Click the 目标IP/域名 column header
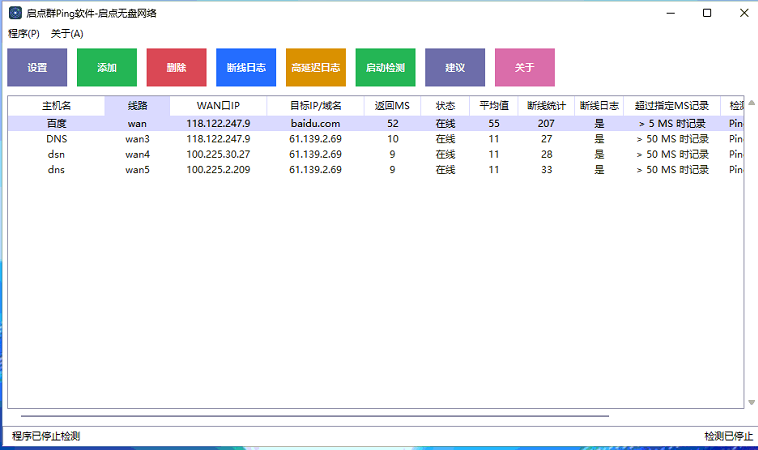Screen dimensions: 758x450 (x=315, y=106)
